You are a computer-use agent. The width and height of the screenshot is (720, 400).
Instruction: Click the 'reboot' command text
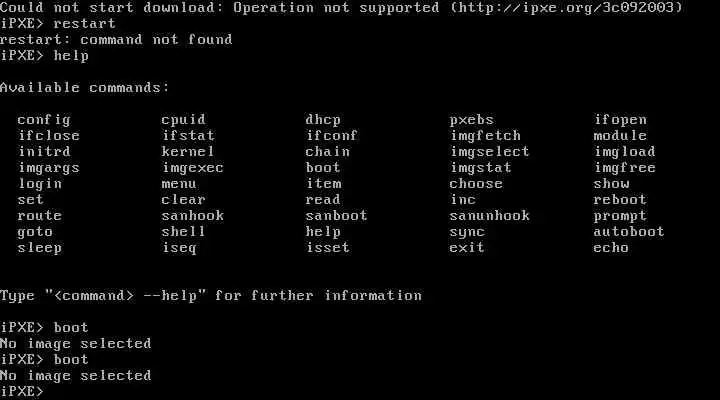tap(619, 200)
